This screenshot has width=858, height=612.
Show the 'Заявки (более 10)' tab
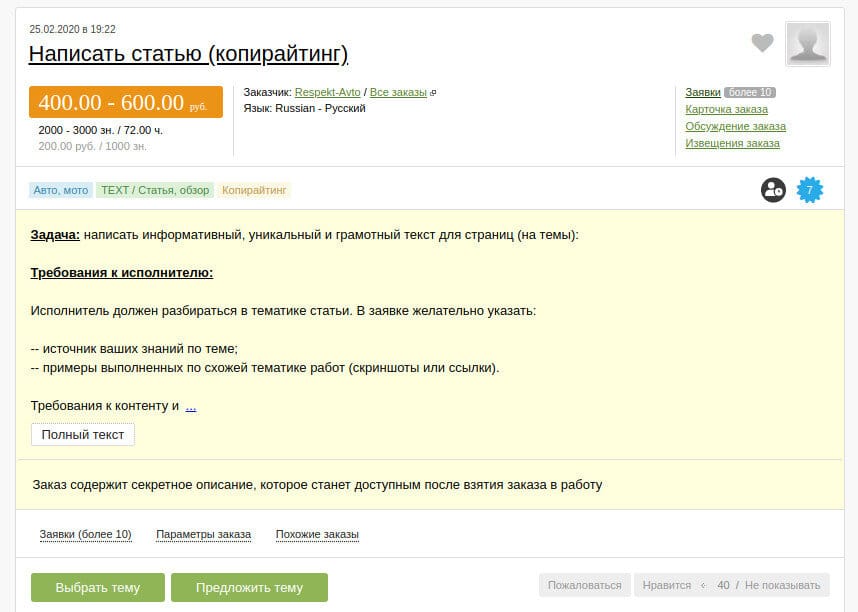pyautogui.click(x=85, y=534)
